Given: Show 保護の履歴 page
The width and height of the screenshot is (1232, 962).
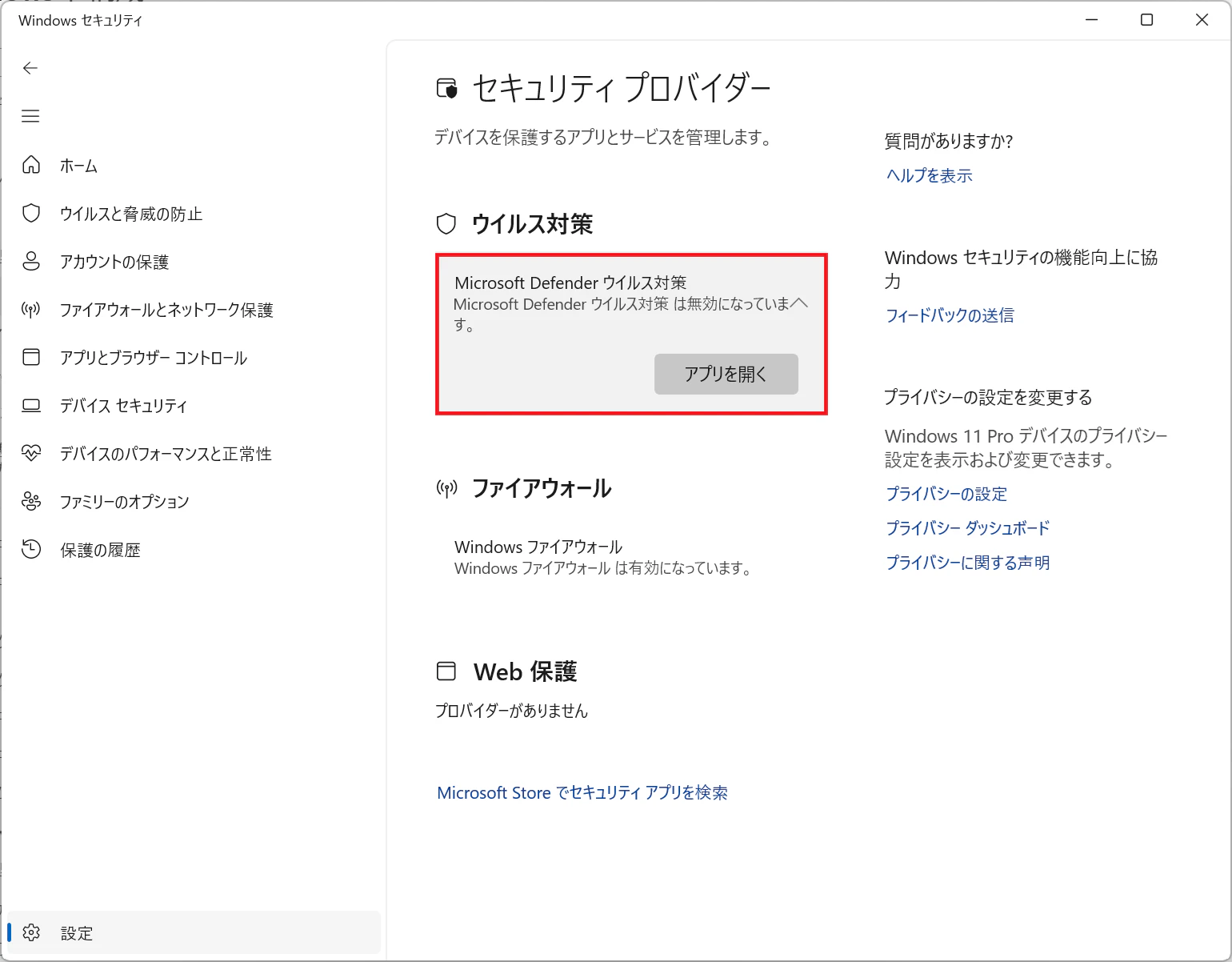Looking at the screenshot, I should point(192,550).
